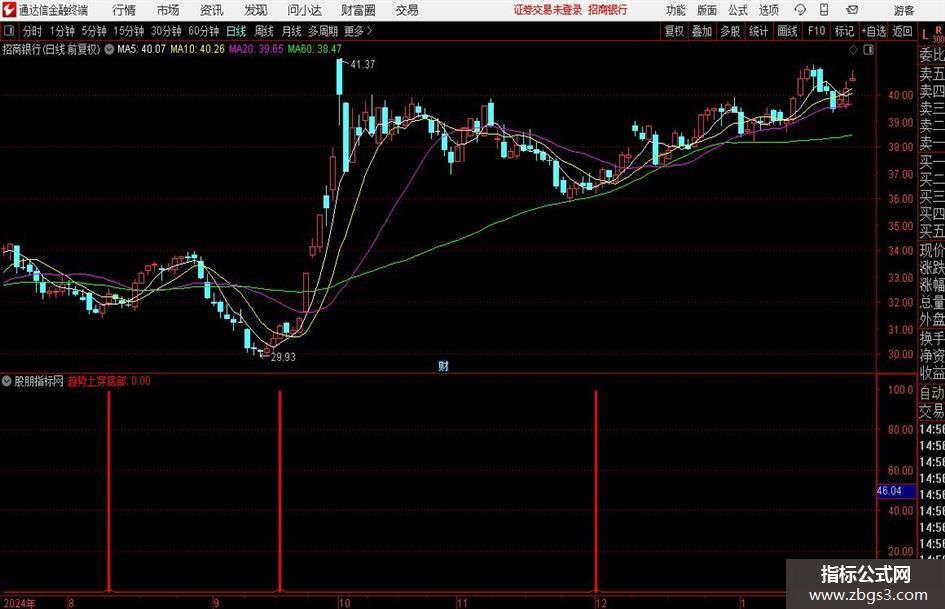Click the month 12 marker on time axis
Viewport: 945px width, 609px height.
tap(600, 603)
